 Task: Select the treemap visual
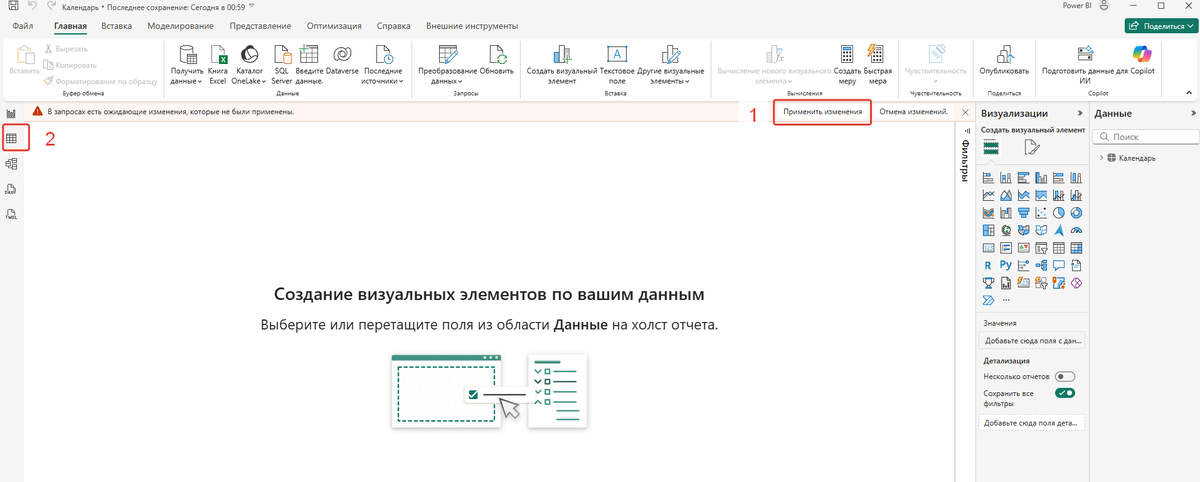(989, 230)
